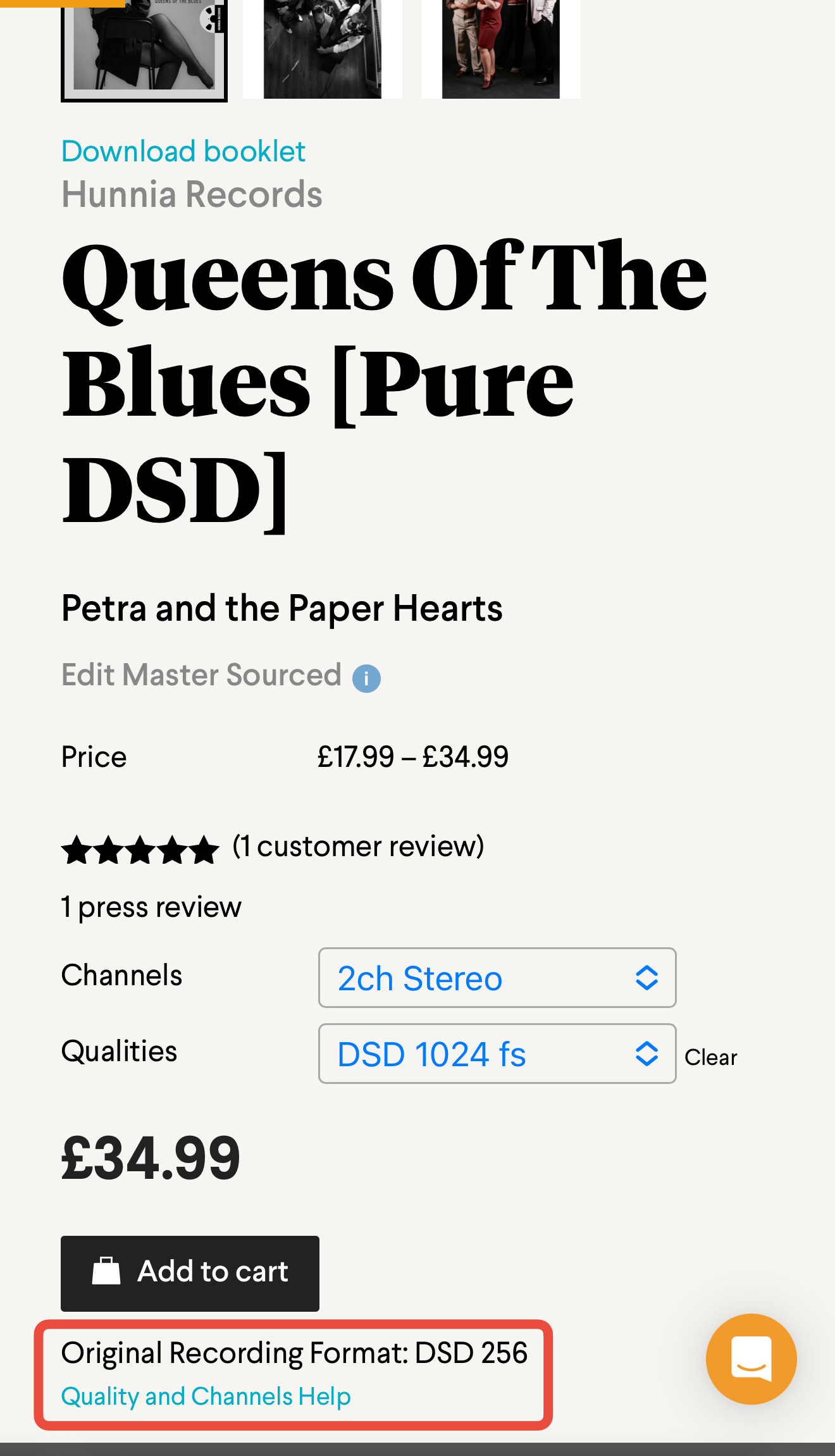
Task: Add the album to cart
Action: tap(190, 1273)
